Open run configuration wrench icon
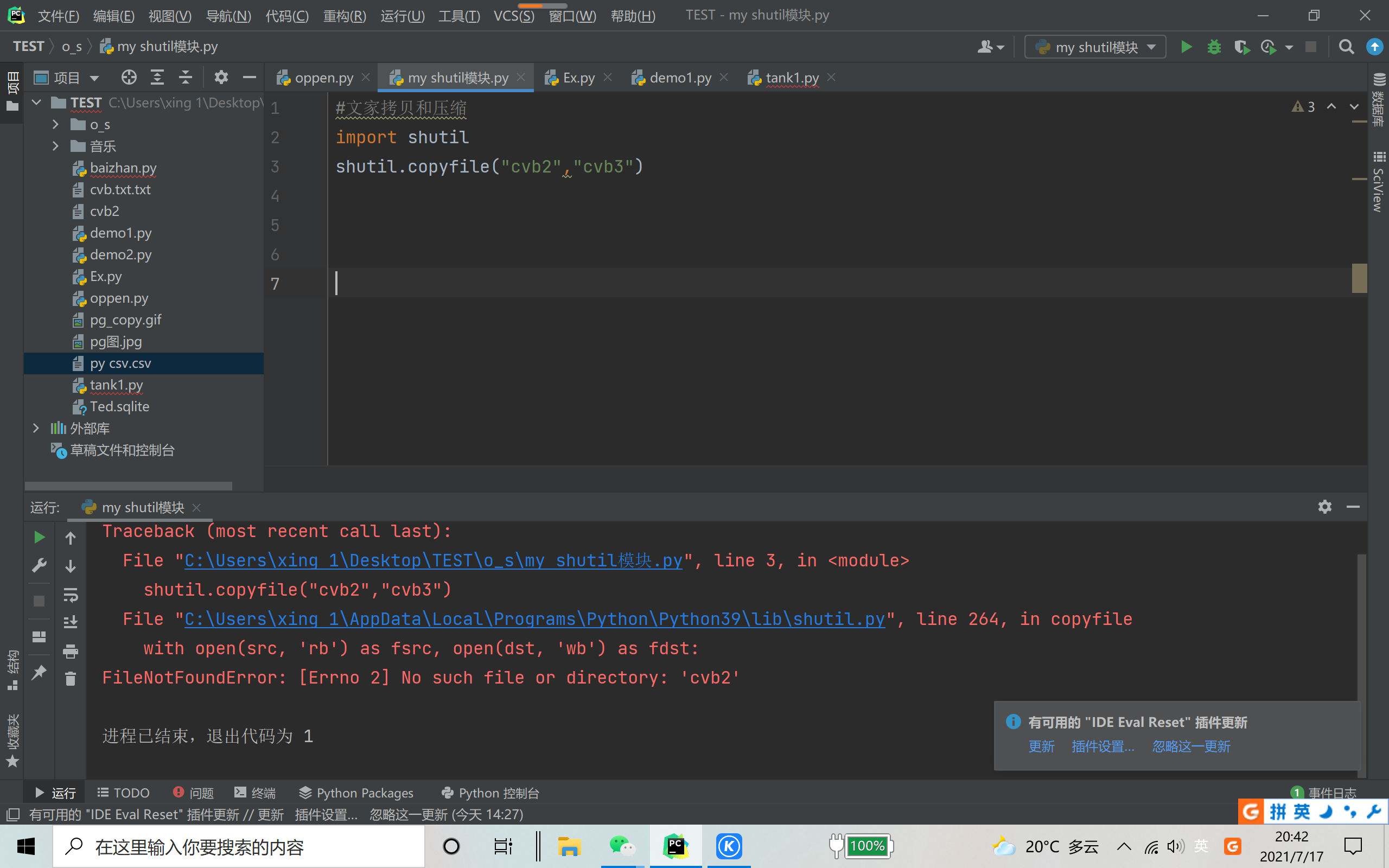Viewport: 1389px width, 868px height. click(39, 565)
